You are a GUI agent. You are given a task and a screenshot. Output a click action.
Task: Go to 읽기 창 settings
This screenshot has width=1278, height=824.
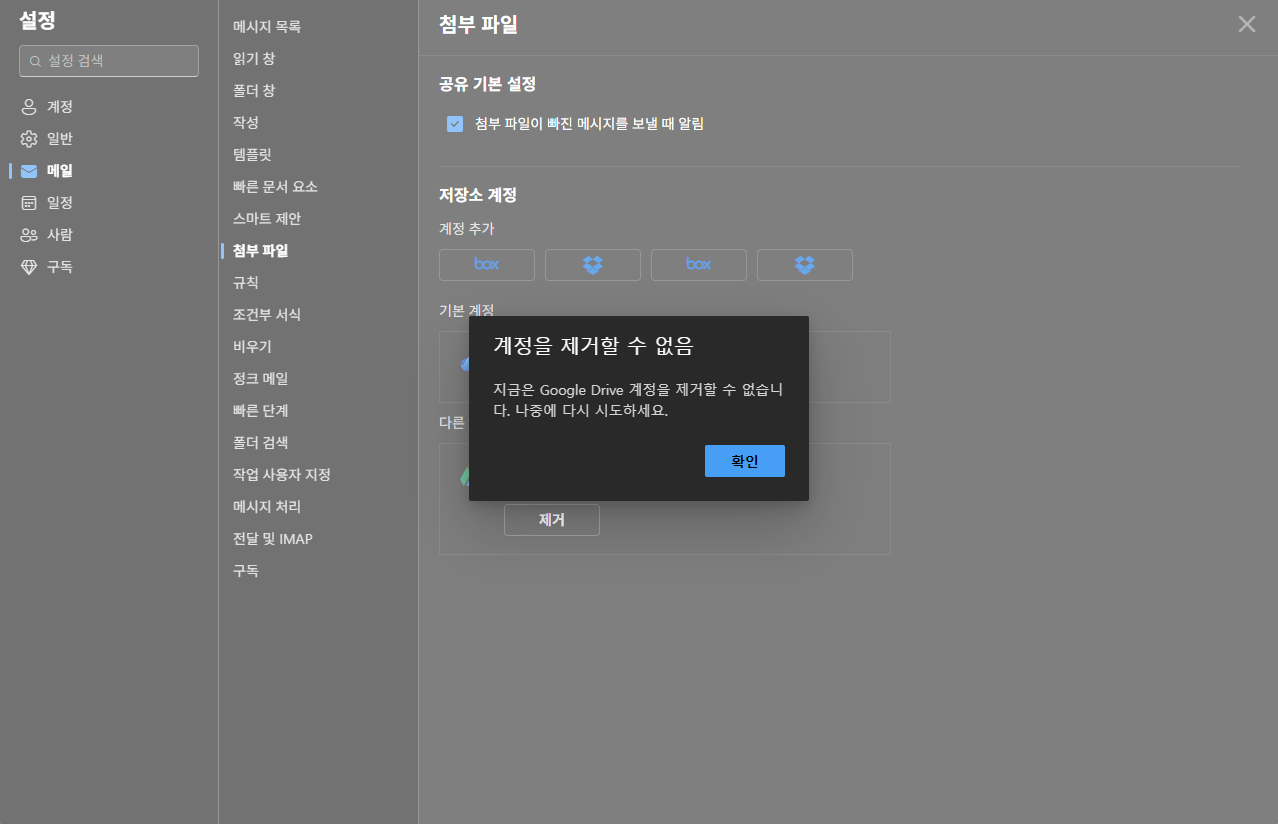[254, 58]
